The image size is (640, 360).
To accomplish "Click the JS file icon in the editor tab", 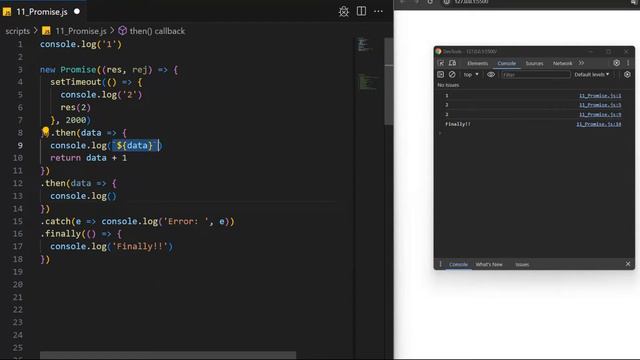I will pyautogui.click(x=7, y=12).
